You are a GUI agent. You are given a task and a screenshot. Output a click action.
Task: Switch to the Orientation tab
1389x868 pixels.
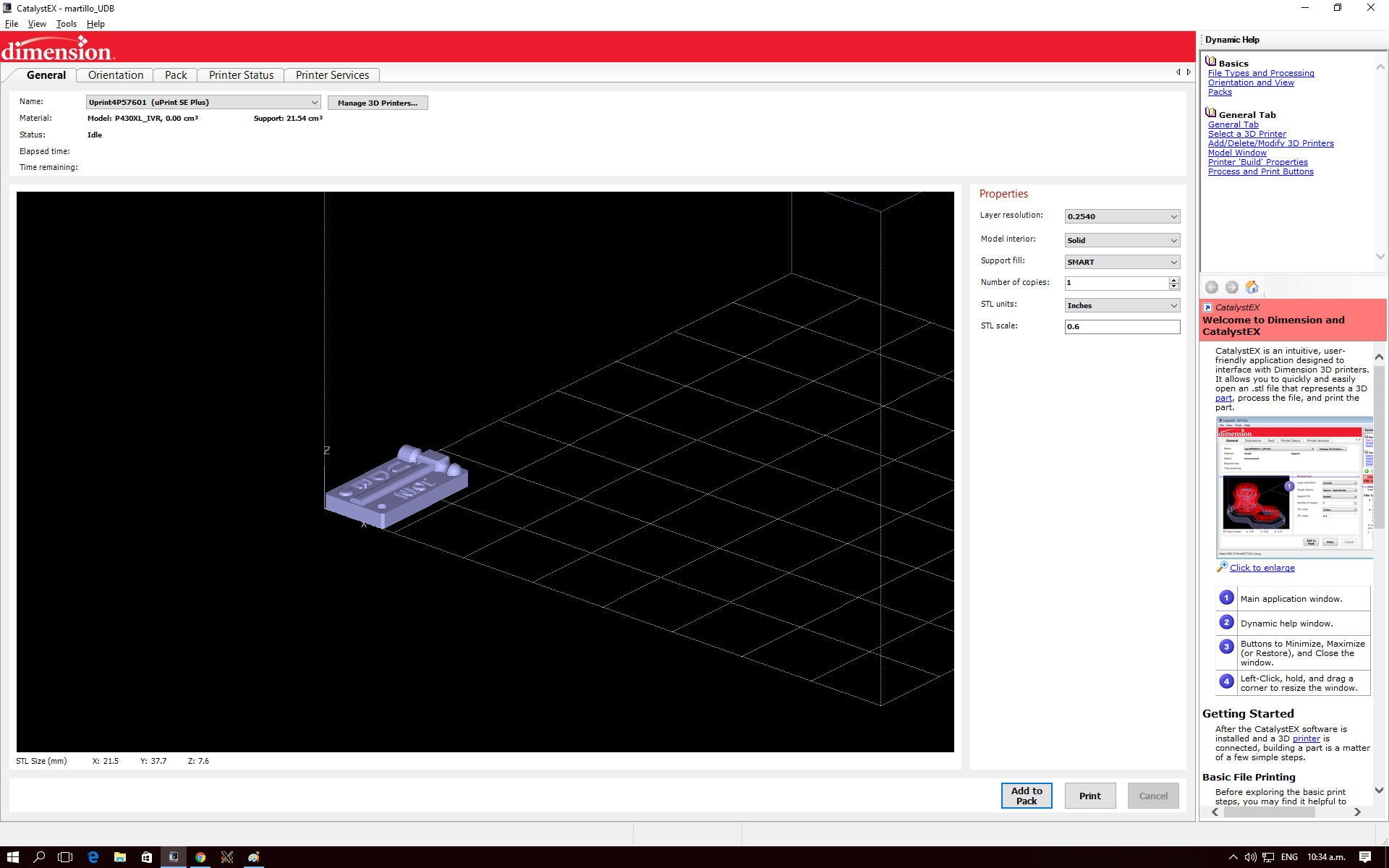116,75
